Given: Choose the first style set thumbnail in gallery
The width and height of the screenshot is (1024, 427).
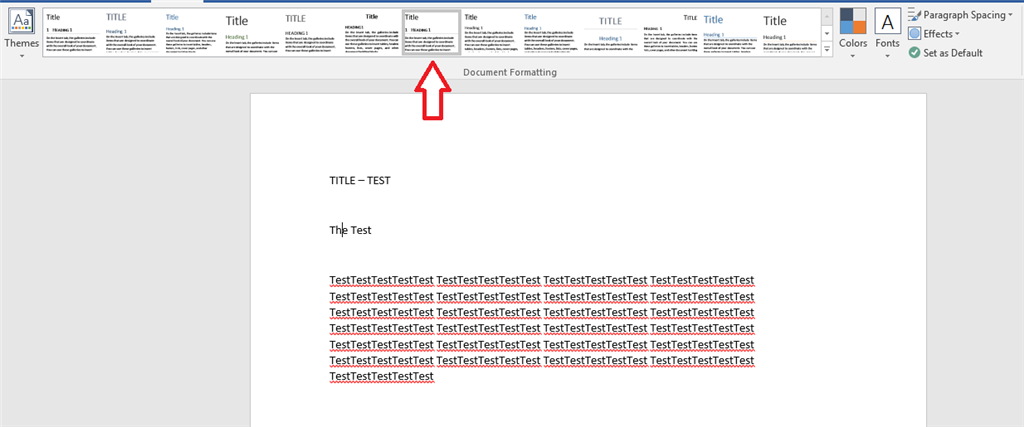Looking at the screenshot, I should (72, 33).
